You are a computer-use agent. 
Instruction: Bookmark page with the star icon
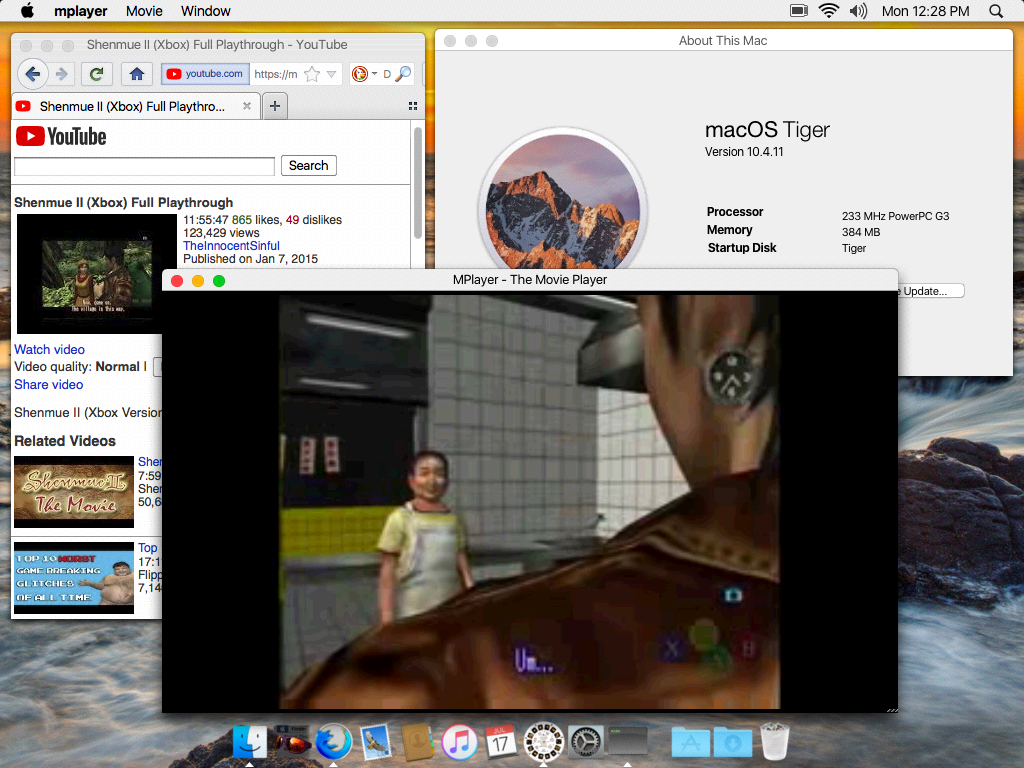point(312,74)
